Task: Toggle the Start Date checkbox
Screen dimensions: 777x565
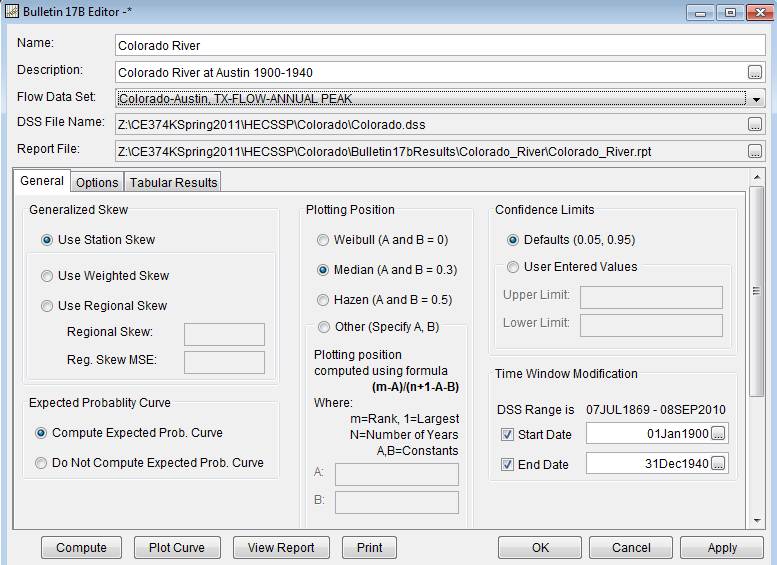Action: click(507, 435)
